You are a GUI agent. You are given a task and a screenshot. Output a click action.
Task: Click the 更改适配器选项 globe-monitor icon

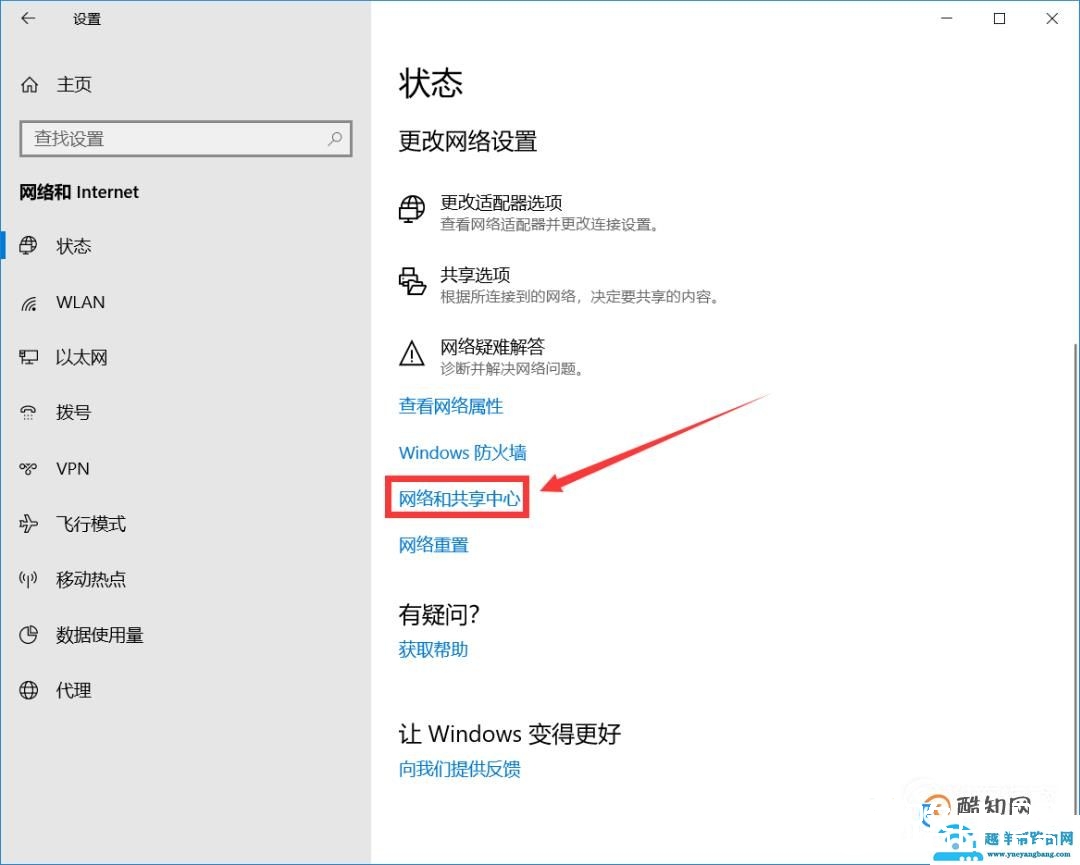click(x=412, y=209)
